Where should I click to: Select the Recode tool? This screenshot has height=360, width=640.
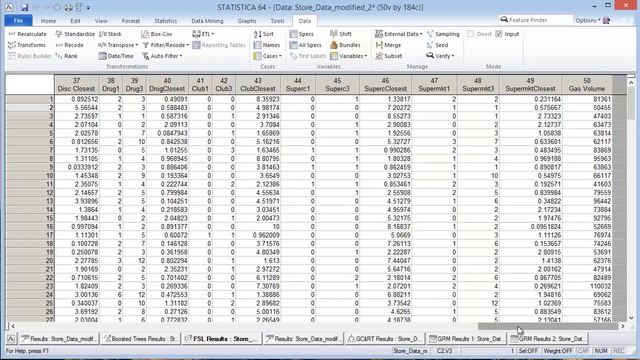pos(69,45)
